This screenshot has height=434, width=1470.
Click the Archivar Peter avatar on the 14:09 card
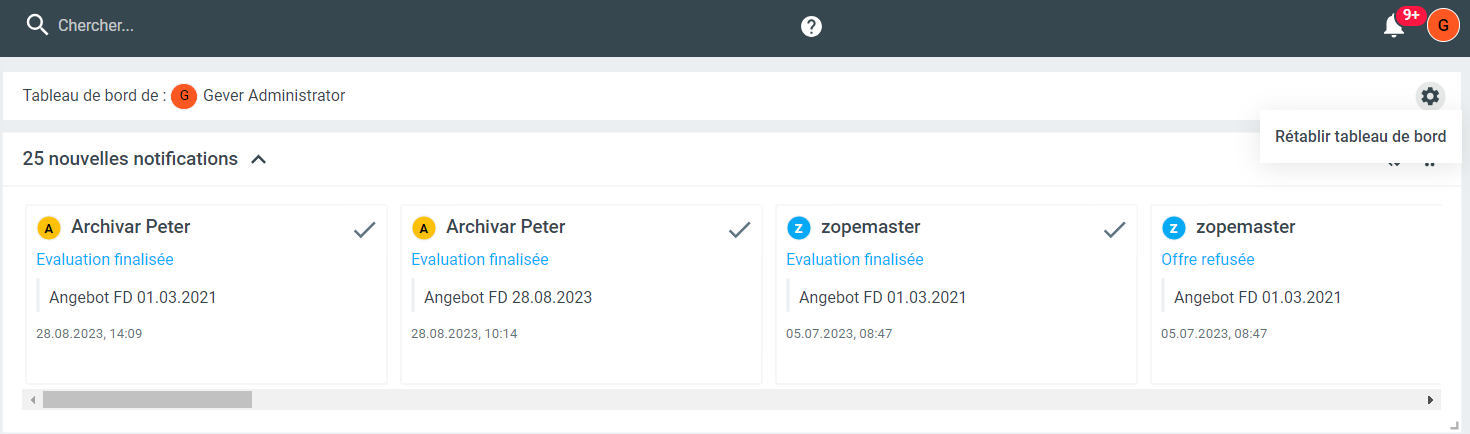[x=49, y=228]
